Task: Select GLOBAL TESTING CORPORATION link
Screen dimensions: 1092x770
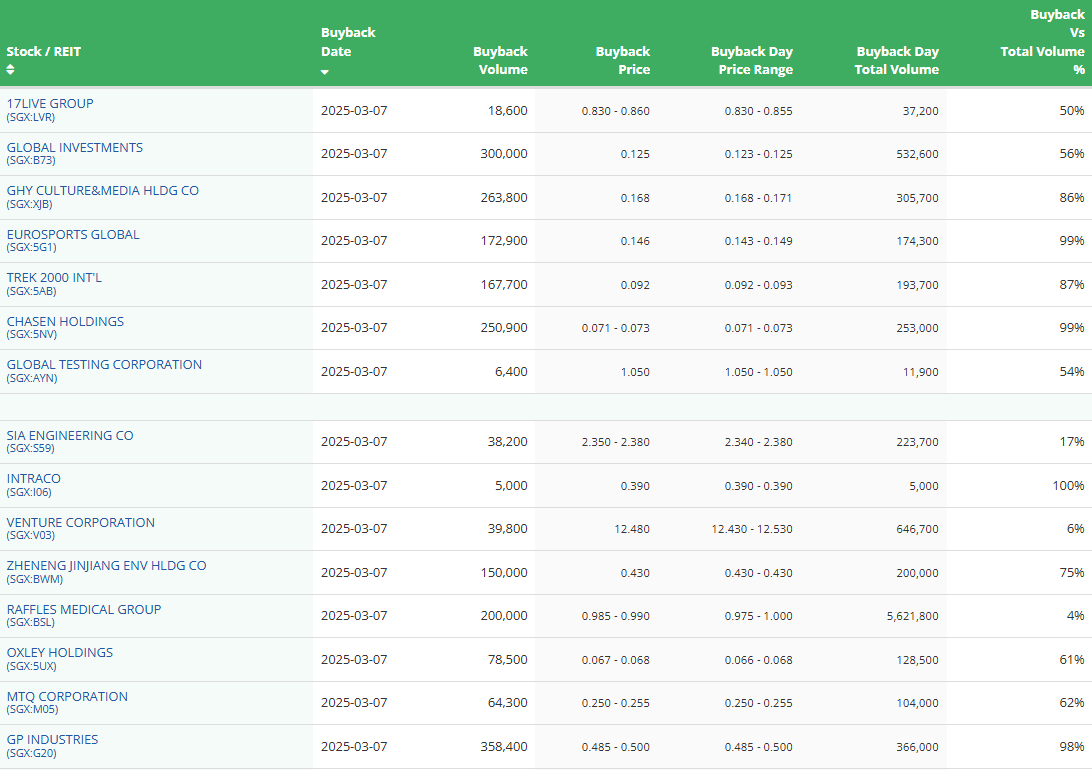Action: pyautogui.click(x=104, y=365)
